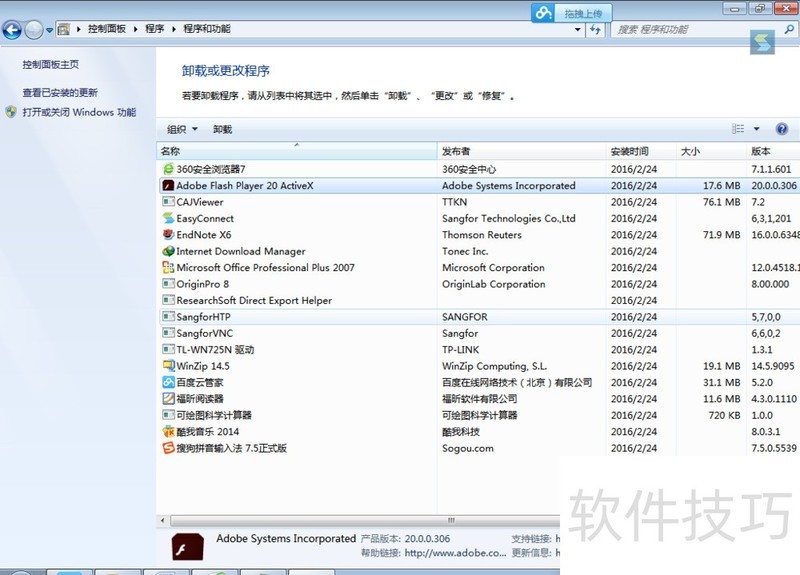Click the horizontal scrollbar thumb
The height and width of the screenshot is (575, 800).
coord(365,520)
